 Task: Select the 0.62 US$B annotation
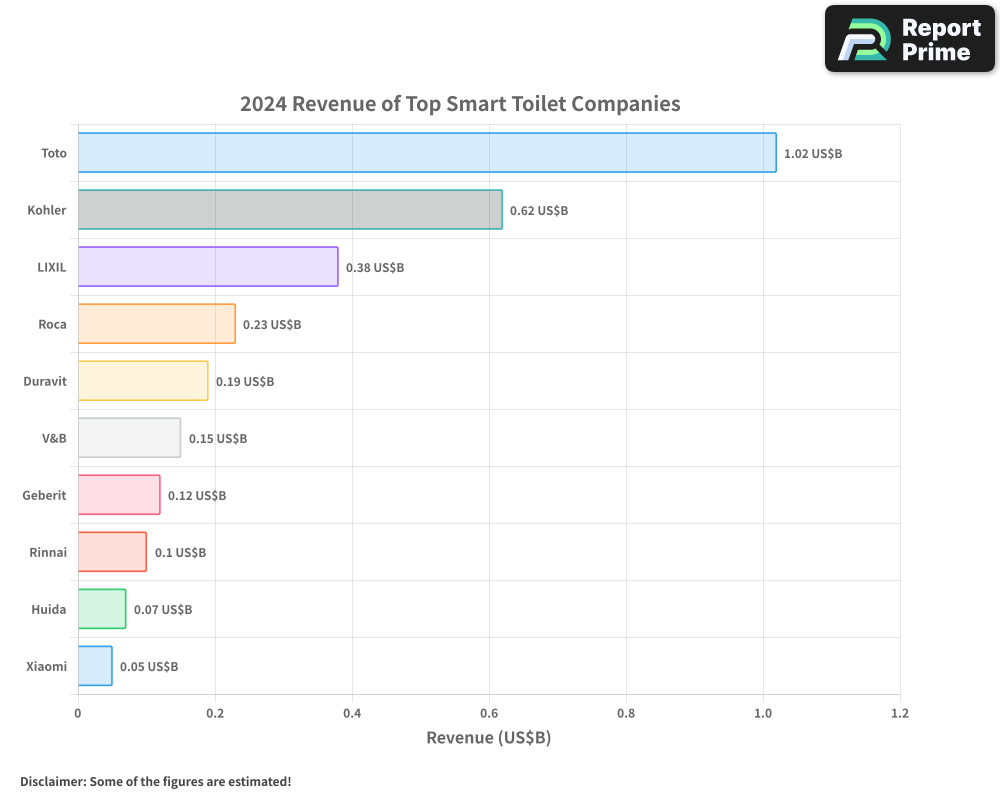pos(539,211)
